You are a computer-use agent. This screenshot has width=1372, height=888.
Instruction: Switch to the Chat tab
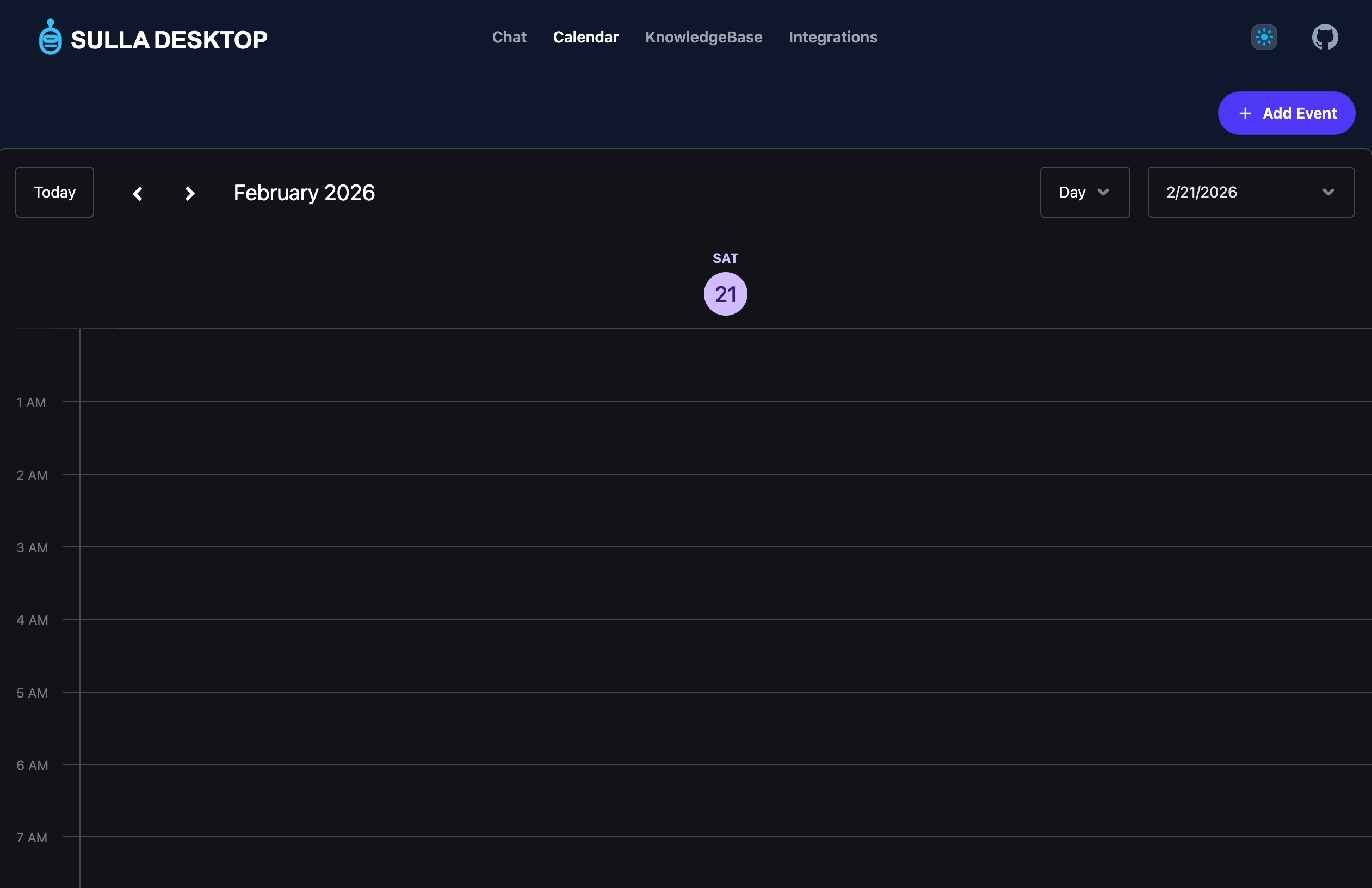pyautogui.click(x=509, y=38)
